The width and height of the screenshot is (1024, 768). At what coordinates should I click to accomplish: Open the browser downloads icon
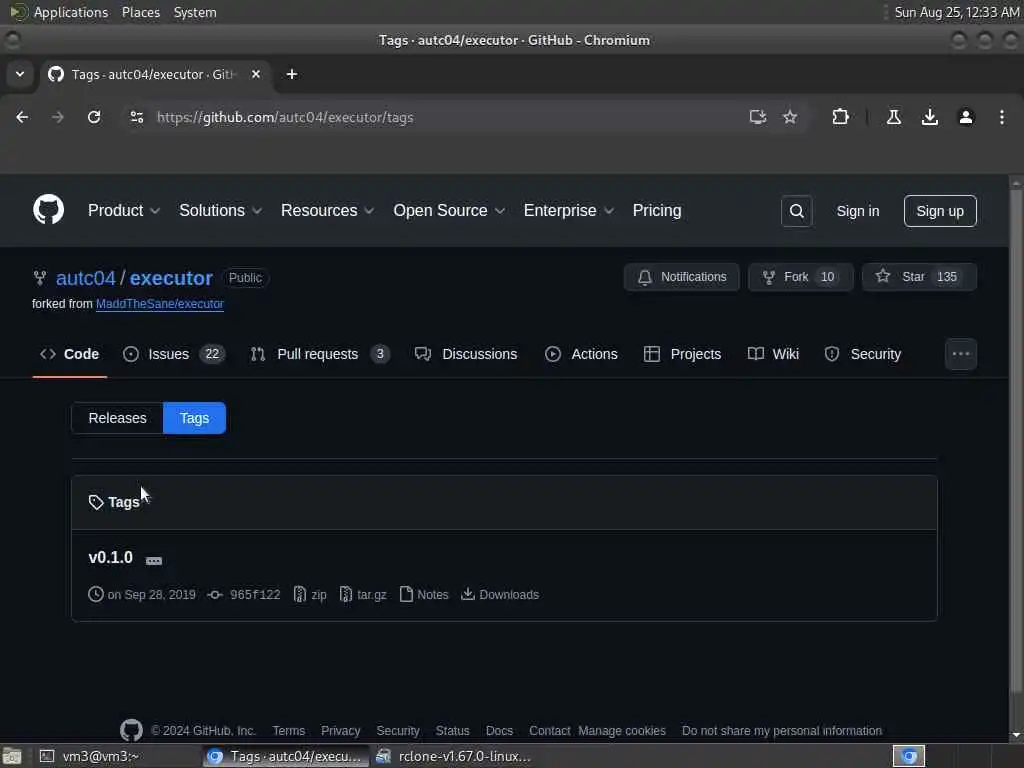[930, 118]
